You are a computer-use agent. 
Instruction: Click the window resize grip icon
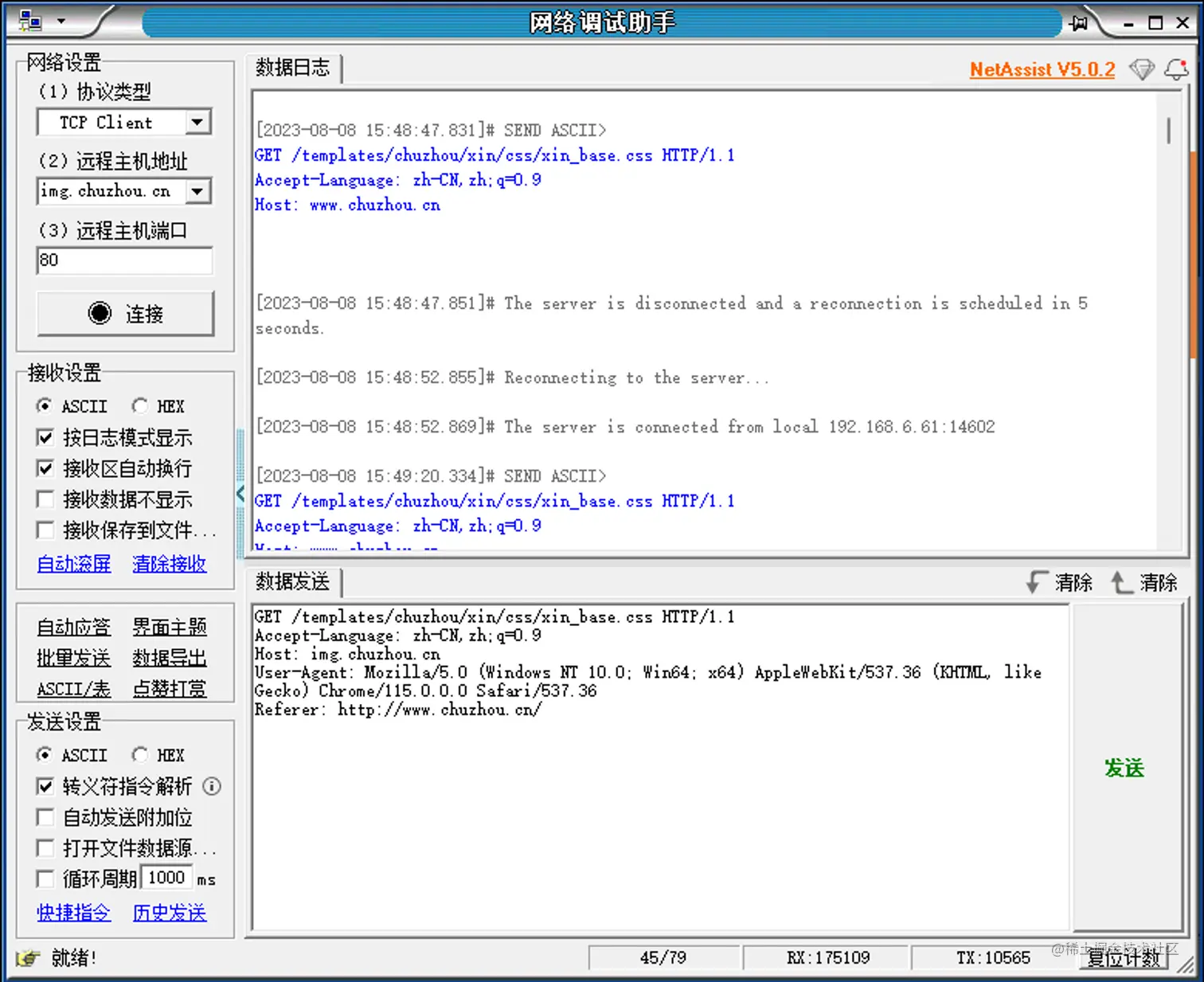click(1186, 964)
